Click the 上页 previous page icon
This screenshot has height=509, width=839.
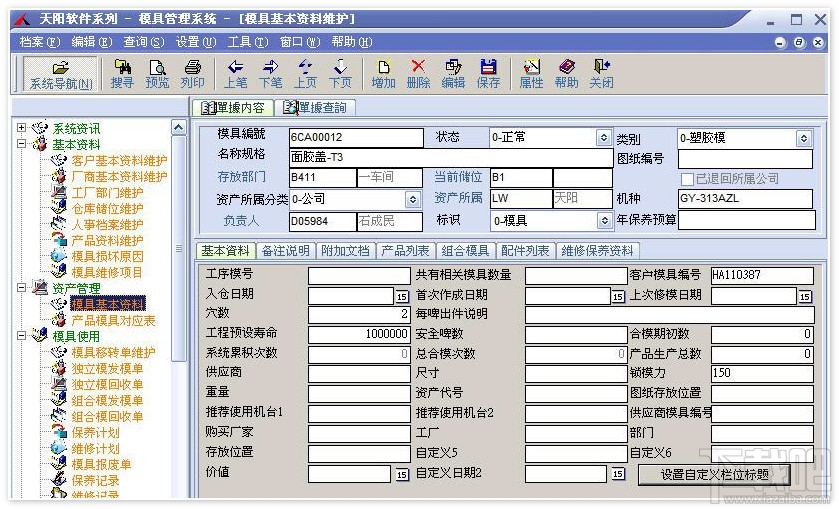click(x=306, y=74)
